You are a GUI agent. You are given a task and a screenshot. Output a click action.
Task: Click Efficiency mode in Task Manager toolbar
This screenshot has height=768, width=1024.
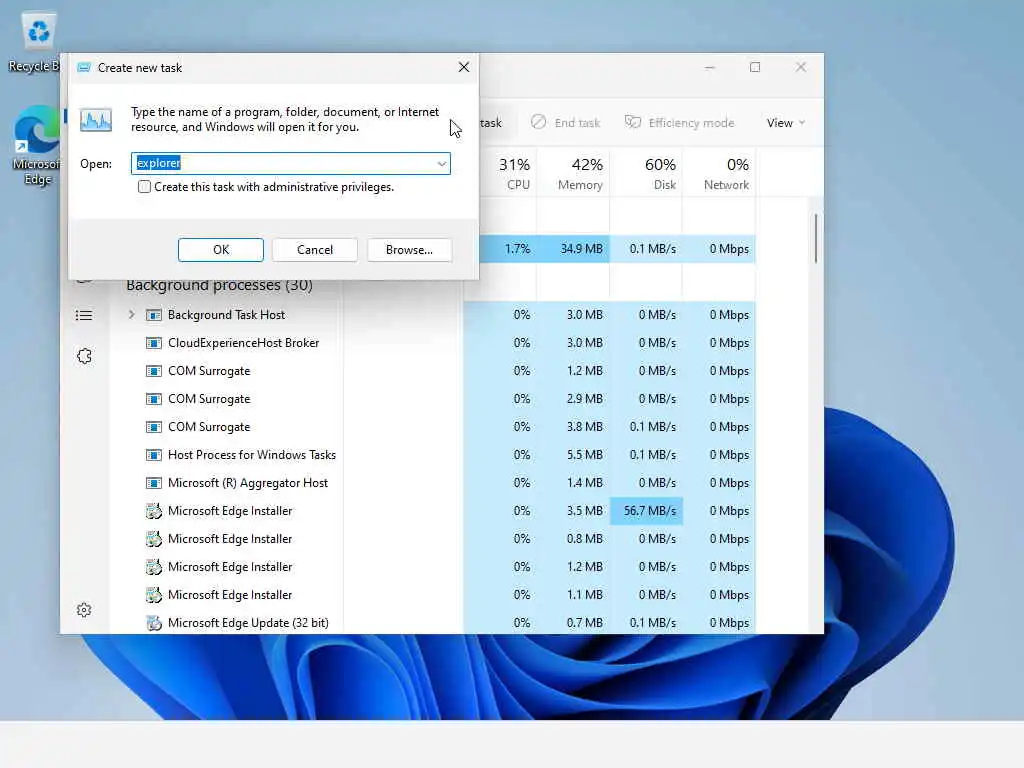coord(680,123)
